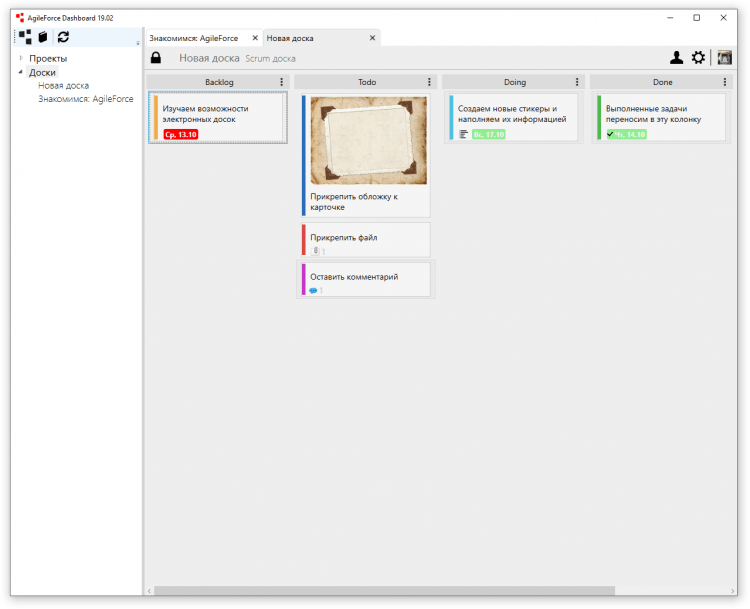750x609 pixels.
Task: Click the board background image icon
Action: tap(724, 58)
